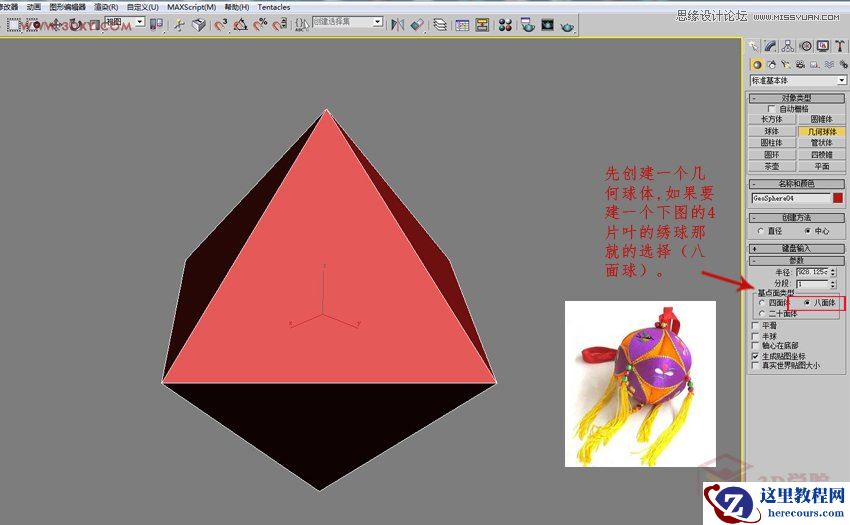Screen dimensions: 850x525
Task: Open the Motion command panel tab
Action: pos(806,46)
